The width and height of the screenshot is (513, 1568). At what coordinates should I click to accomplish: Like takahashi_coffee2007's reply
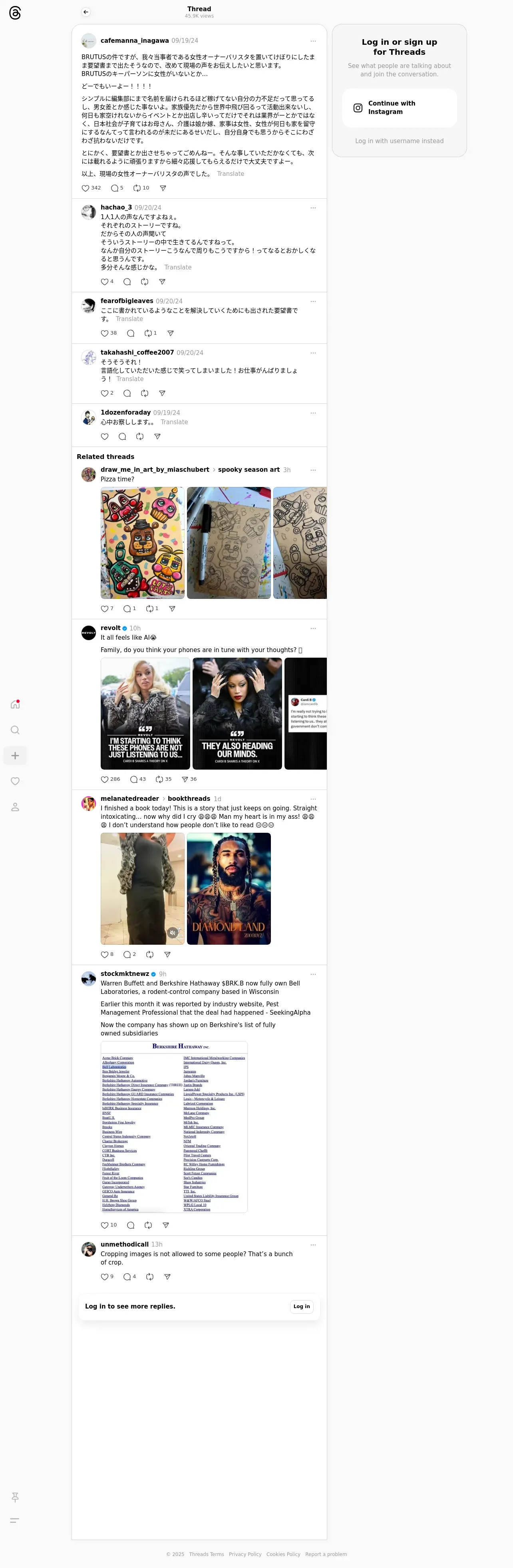pos(105,393)
